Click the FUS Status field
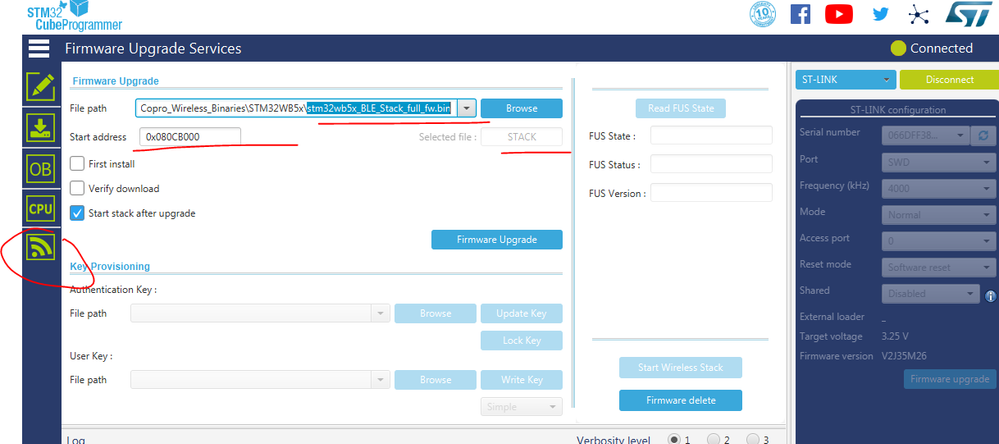This screenshot has width=999, height=444. coord(711,164)
